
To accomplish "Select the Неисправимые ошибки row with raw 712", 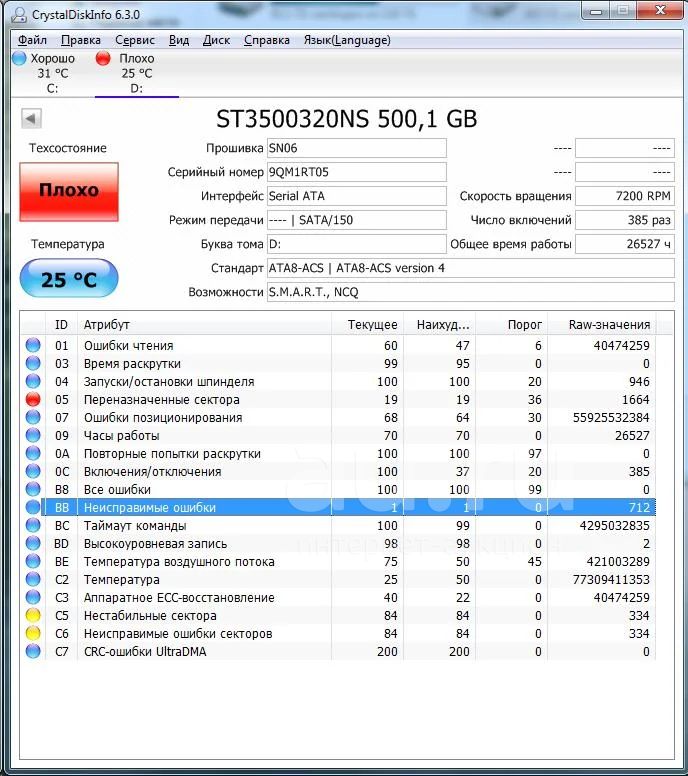I will pos(349,507).
